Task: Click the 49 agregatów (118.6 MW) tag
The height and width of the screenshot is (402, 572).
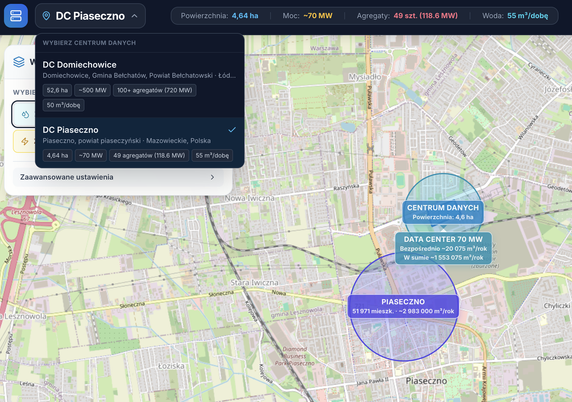Action: tap(149, 155)
